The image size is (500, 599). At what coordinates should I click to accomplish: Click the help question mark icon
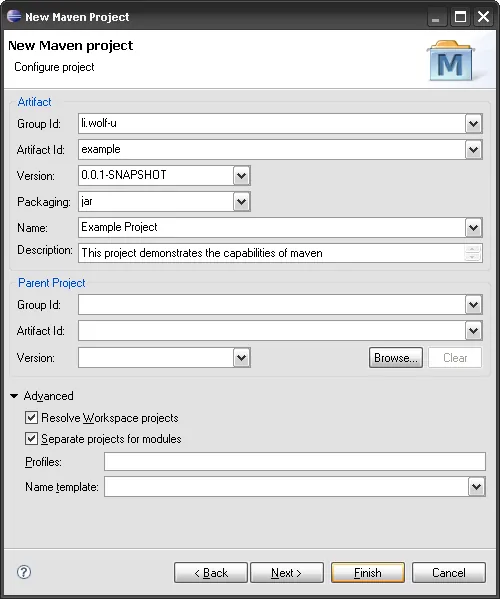click(24, 572)
